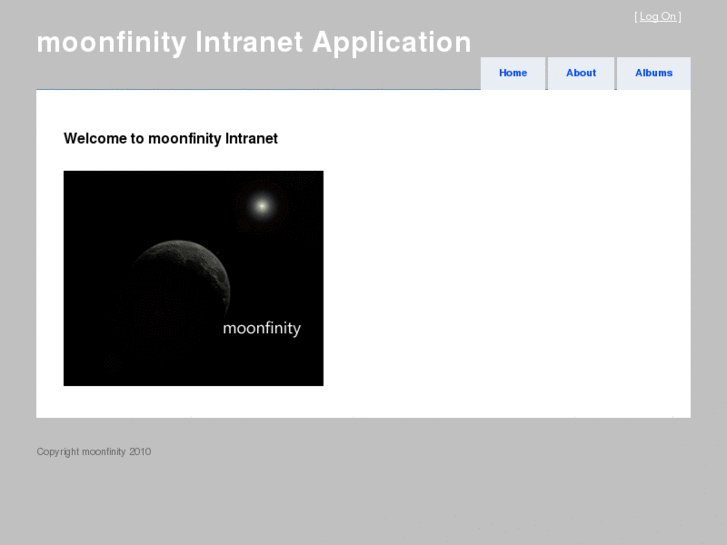Click the moonfinity Intranet Application title

[254, 42]
